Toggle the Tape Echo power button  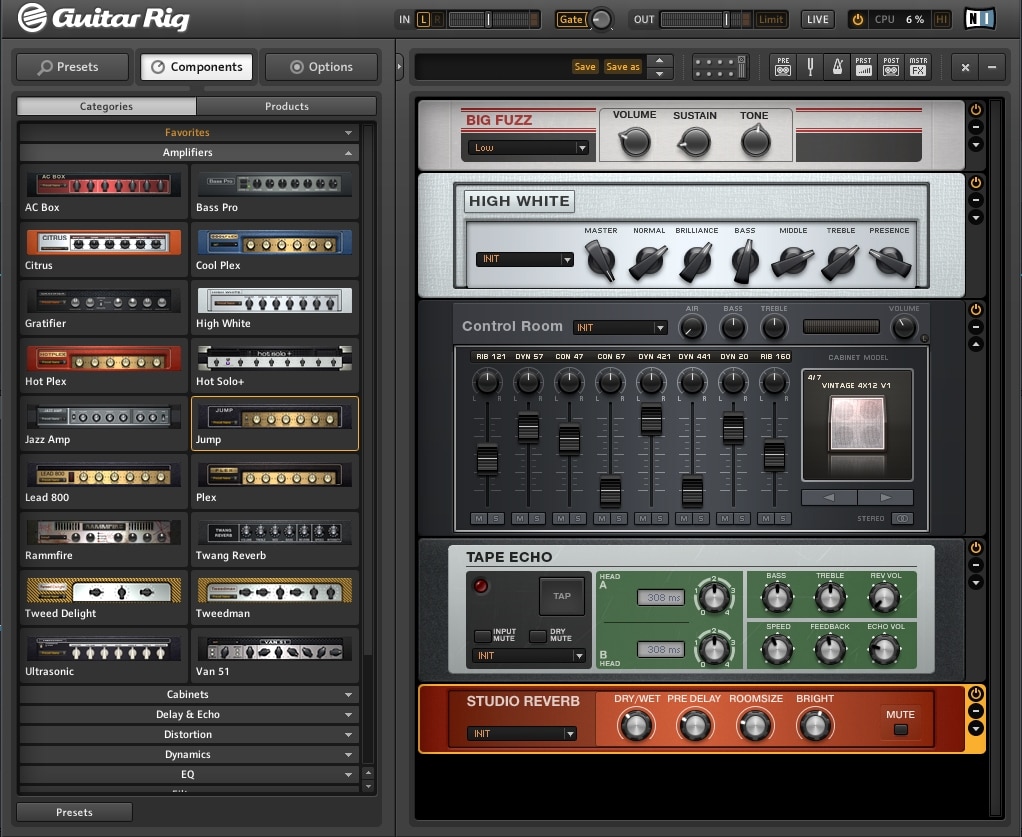pyautogui.click(x=976, y=548)
